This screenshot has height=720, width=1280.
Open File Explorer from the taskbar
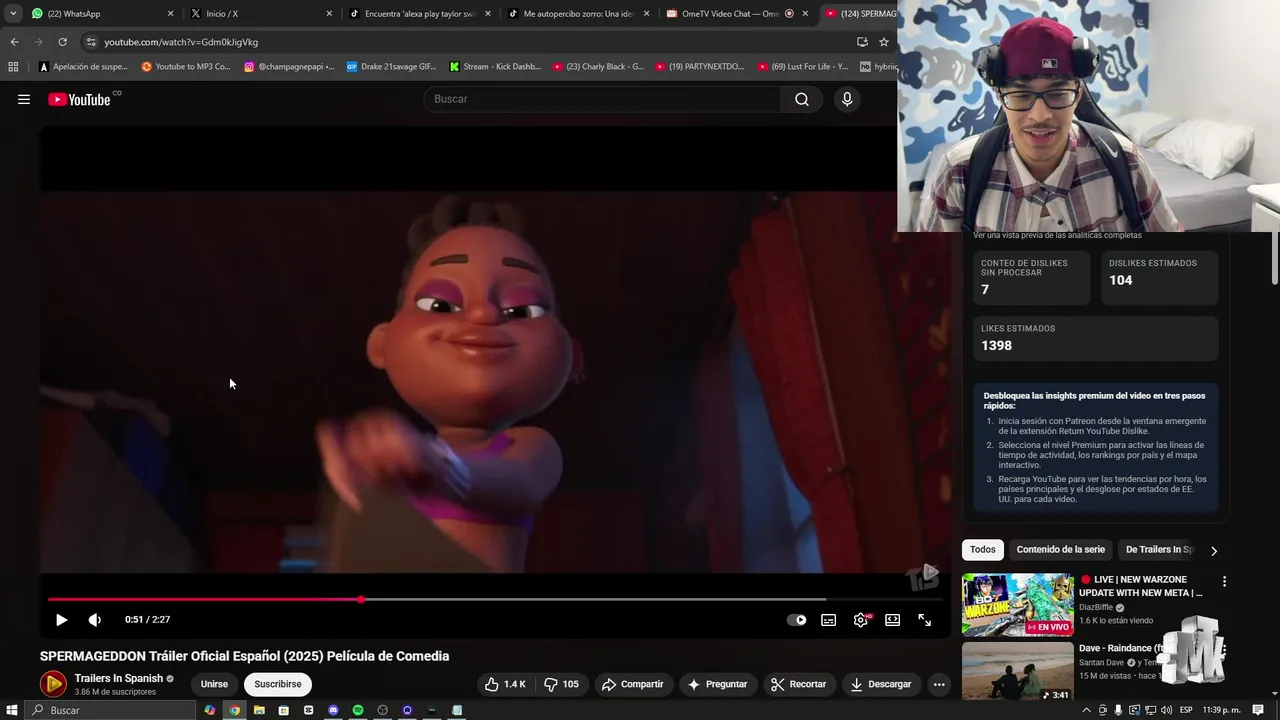(x=259, y=710)
